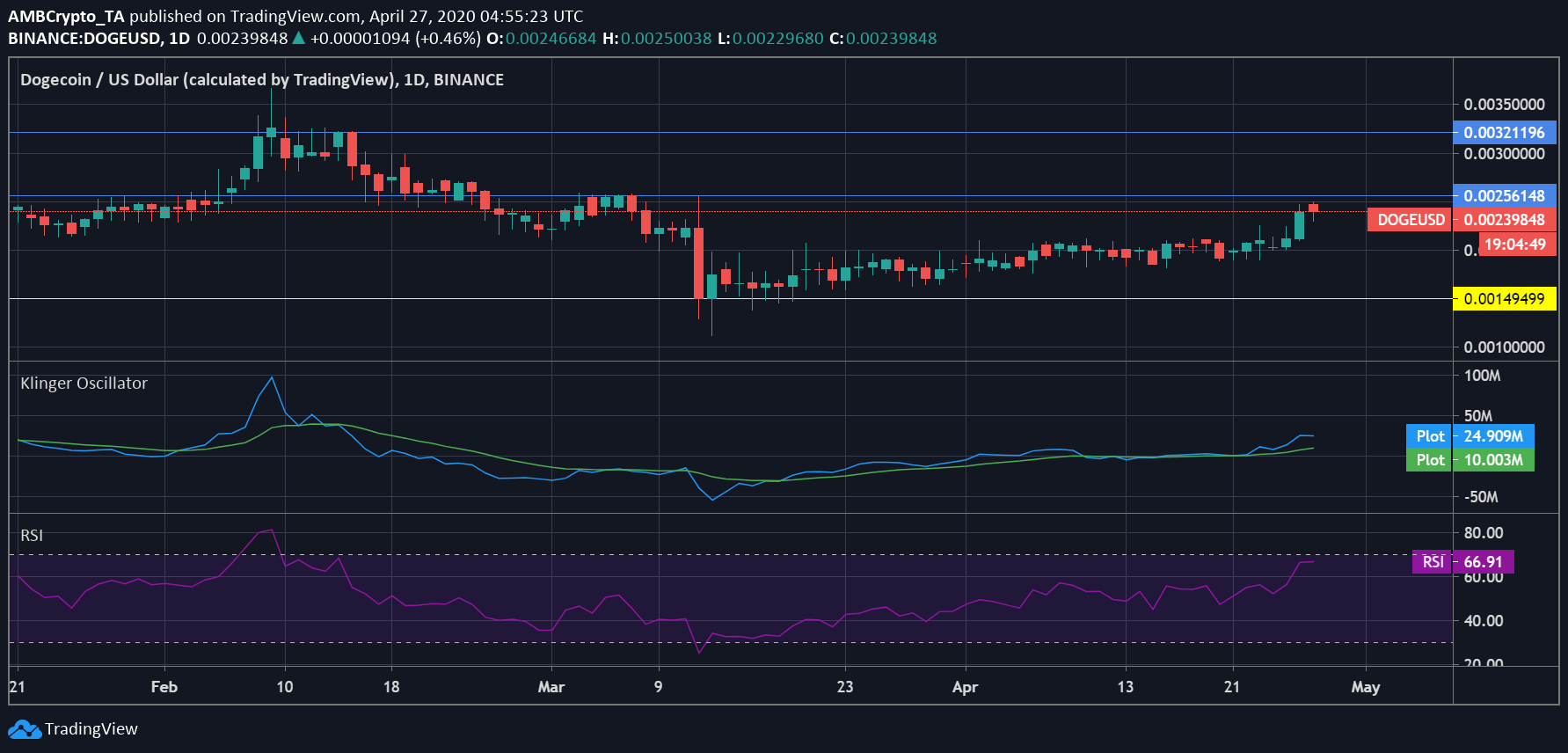Click the +0.00001094 (+0.46%) change text

pyautogui.click(x=395, y=39)
